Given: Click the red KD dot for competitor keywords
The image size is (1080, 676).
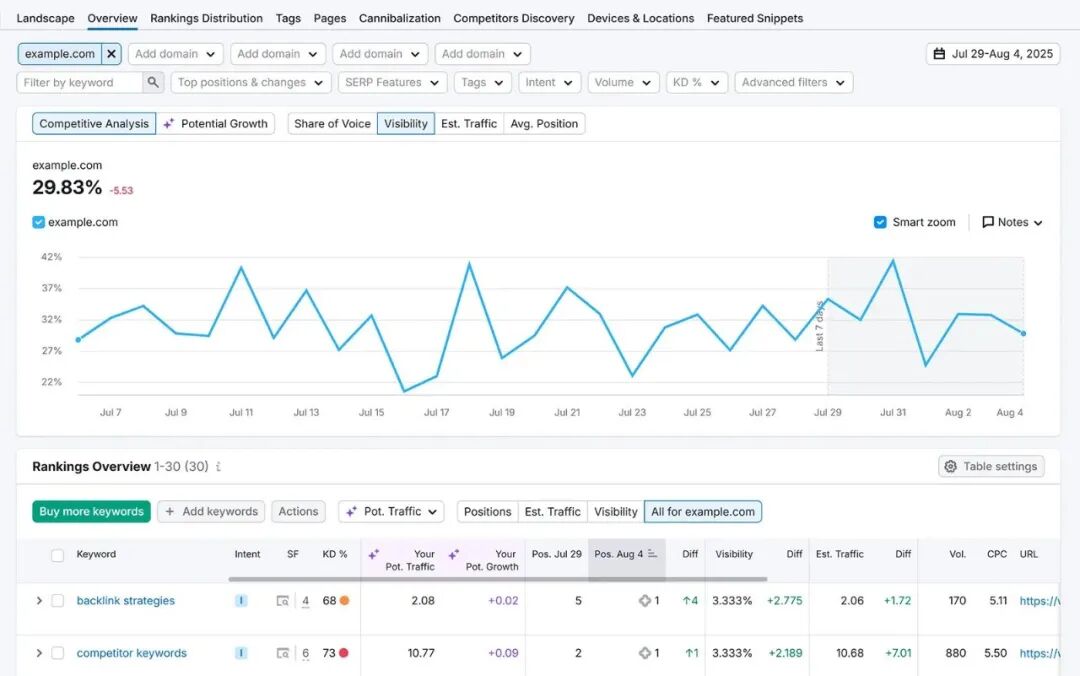Looking at the screenshot, I should (344, 653).
